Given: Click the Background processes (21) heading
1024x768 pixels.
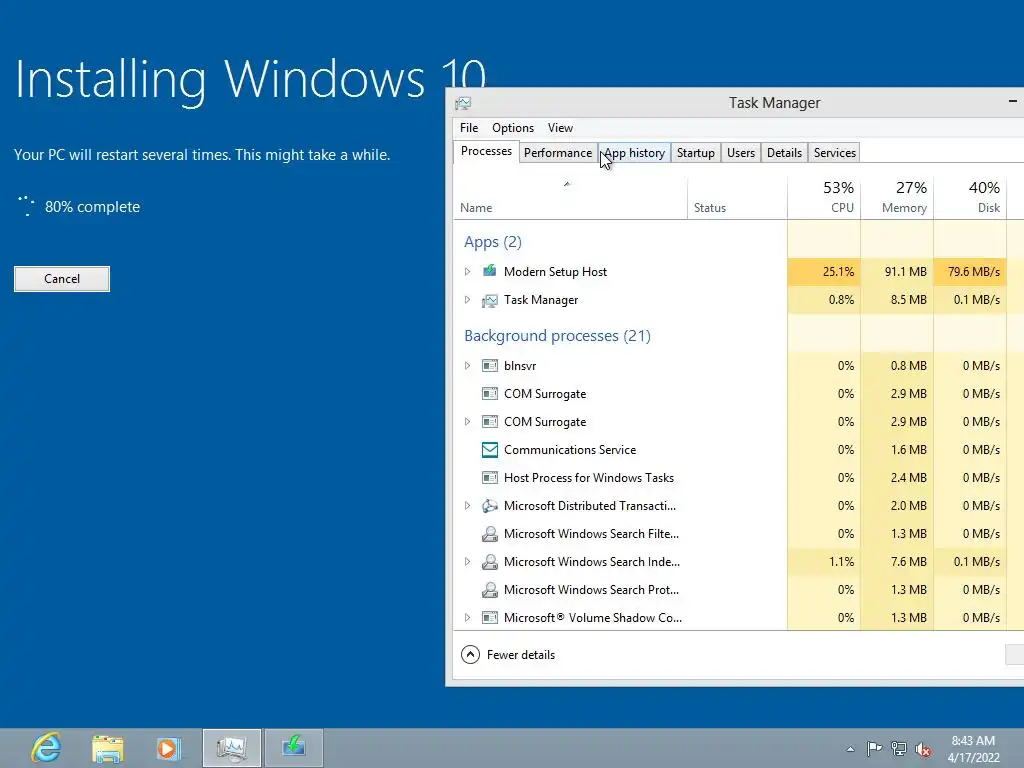Looking at the screenshot, I should (x=557, y=336).
